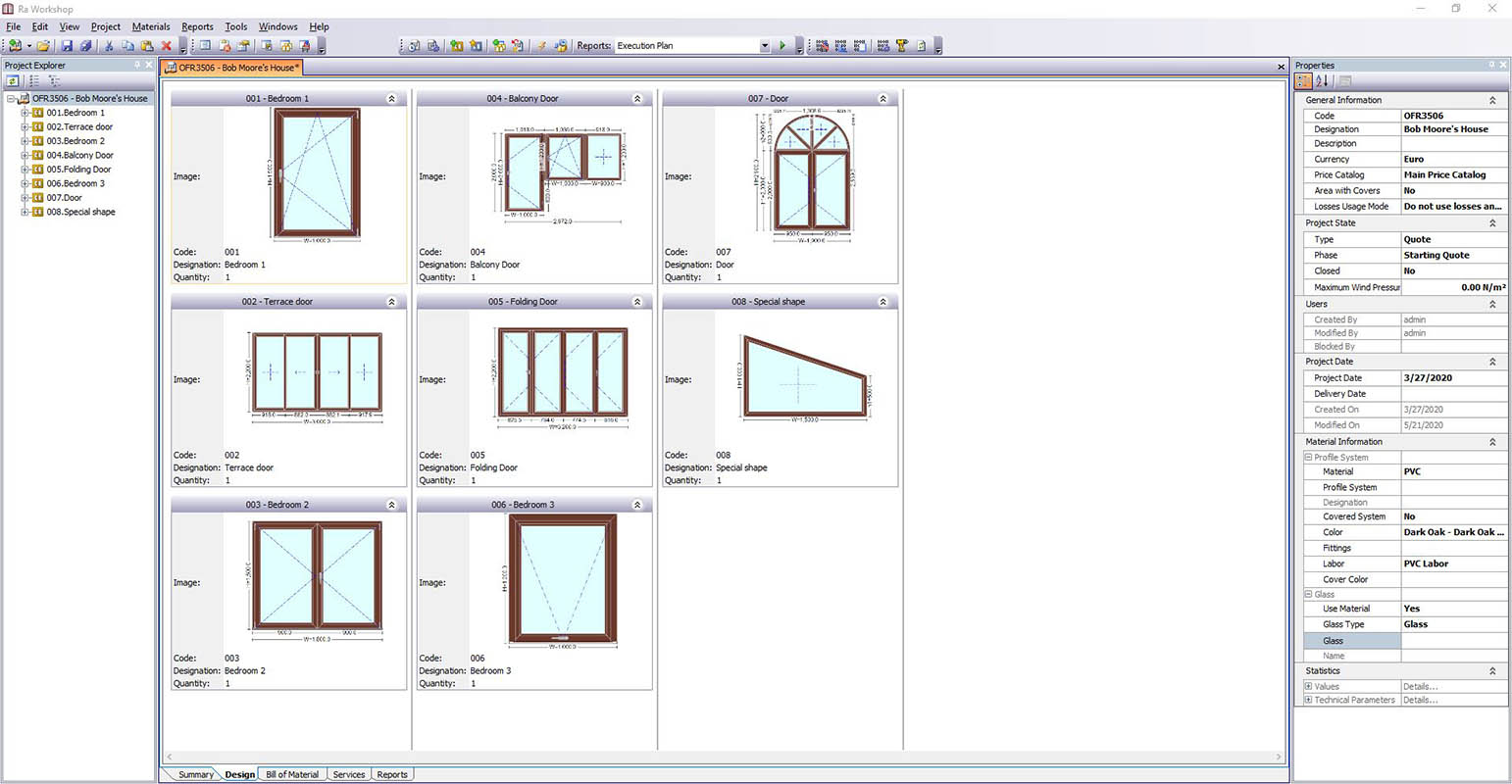1512x784 pixels.
Task: Click the Color value Dark Oak
Action: tap(1453, 532)
